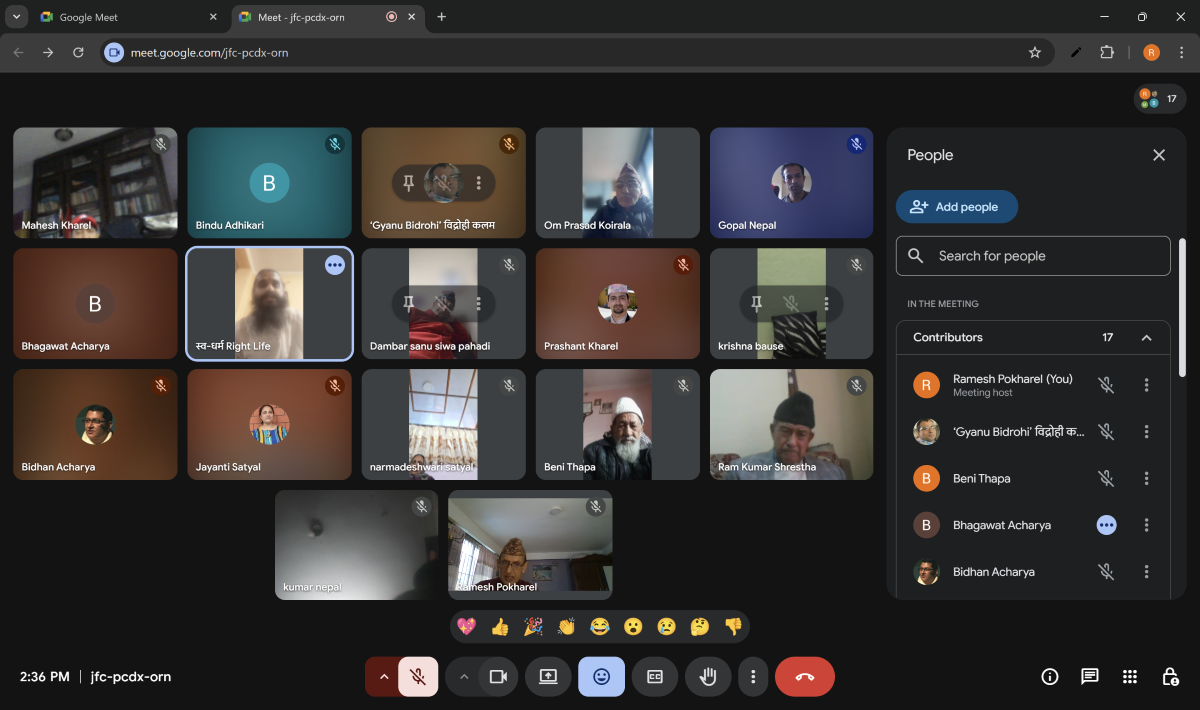Leave the call with red button
The height and width of the screenshot is (710, 1200).
(804, 677)
